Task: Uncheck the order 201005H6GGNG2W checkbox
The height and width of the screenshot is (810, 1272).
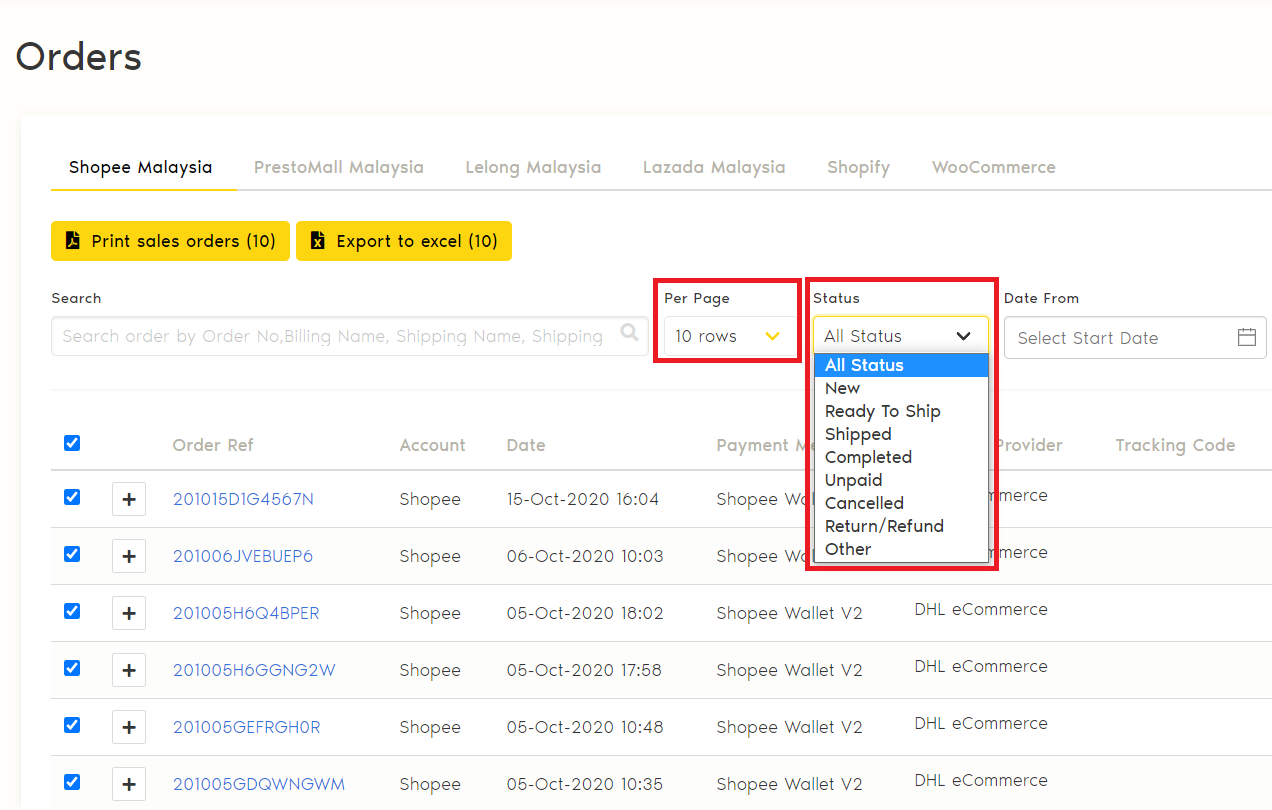Action: (72, 668)
